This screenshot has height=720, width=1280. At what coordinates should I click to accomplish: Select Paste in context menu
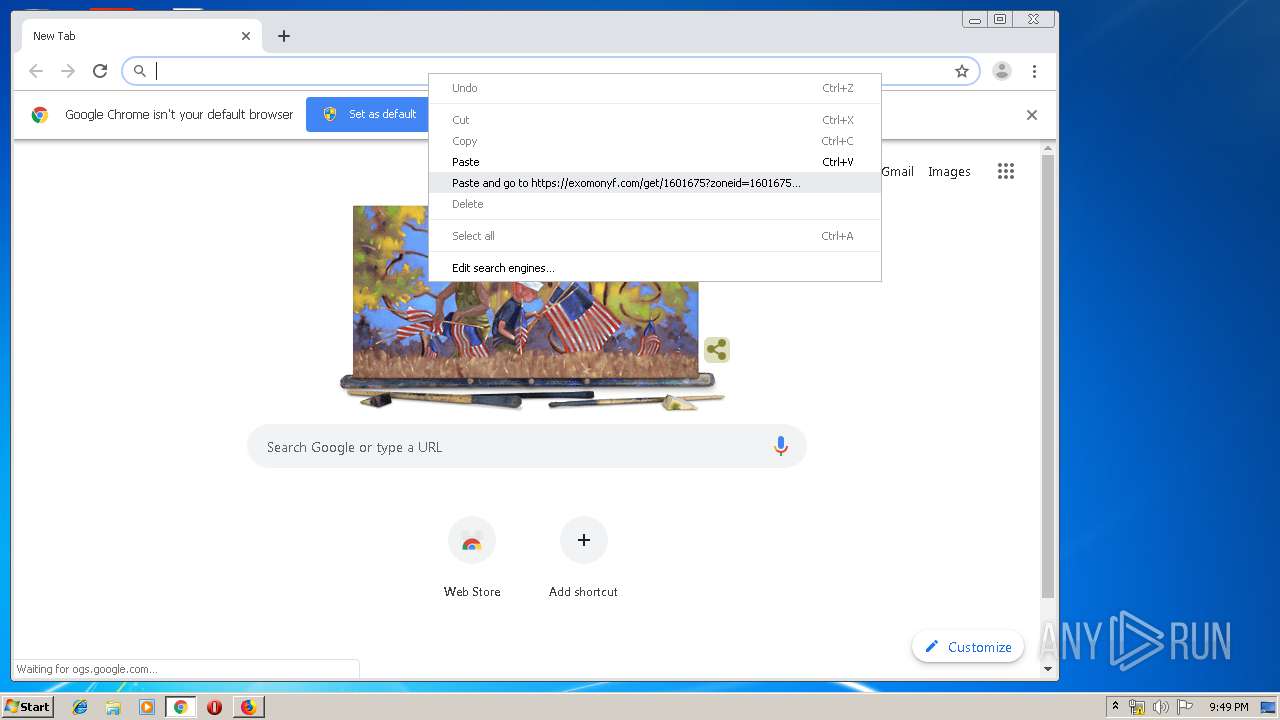click(x=655, y=162)
